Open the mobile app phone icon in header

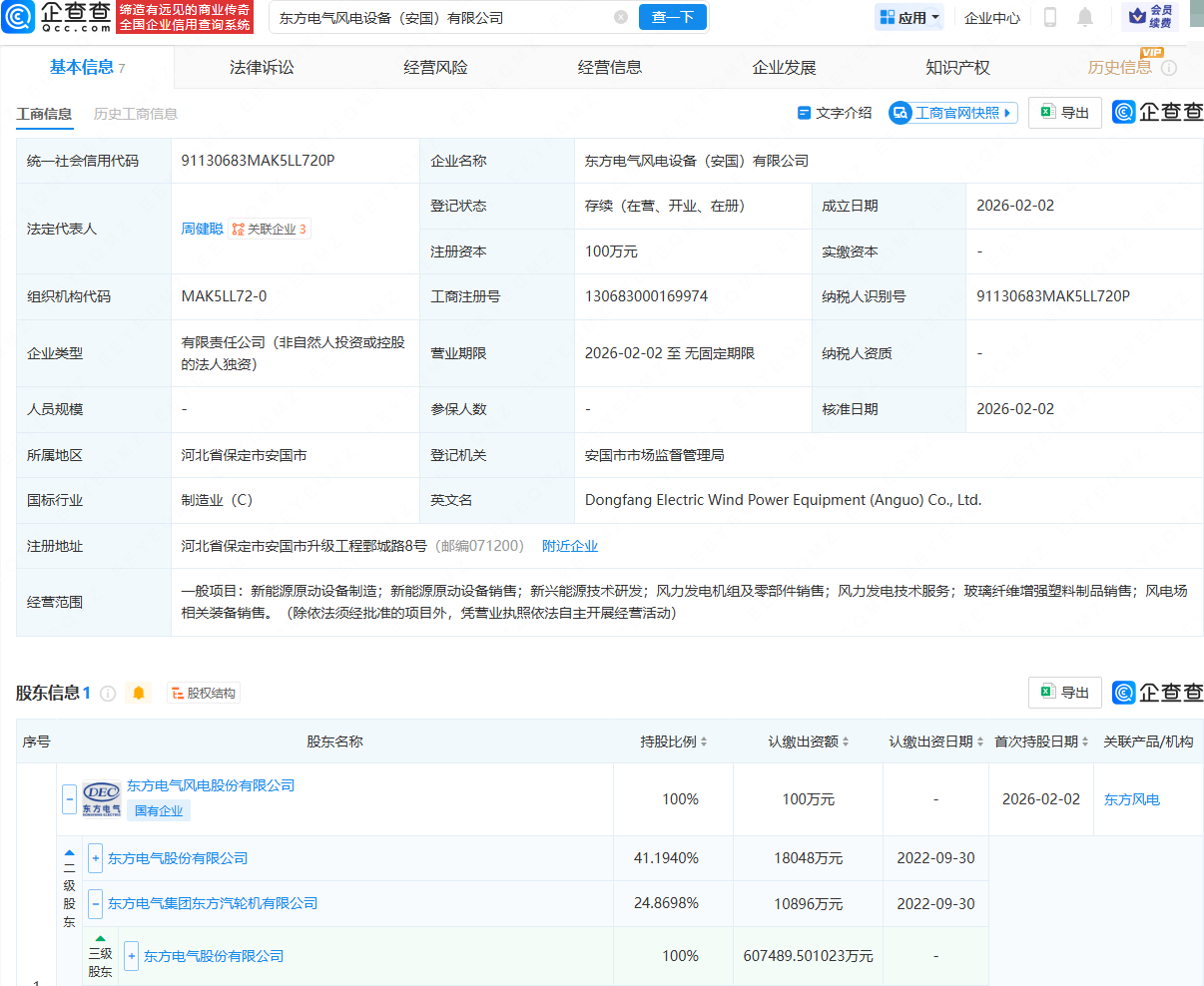click(x=1050, y=17)
